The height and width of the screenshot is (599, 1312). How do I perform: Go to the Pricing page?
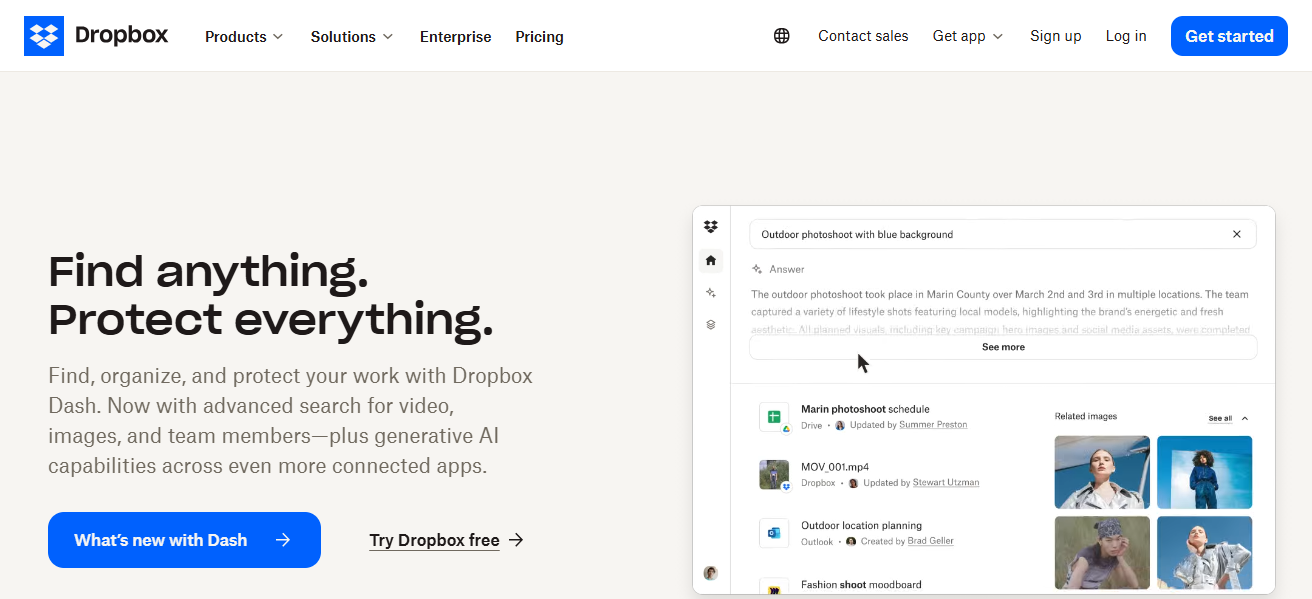click(539, 37)
